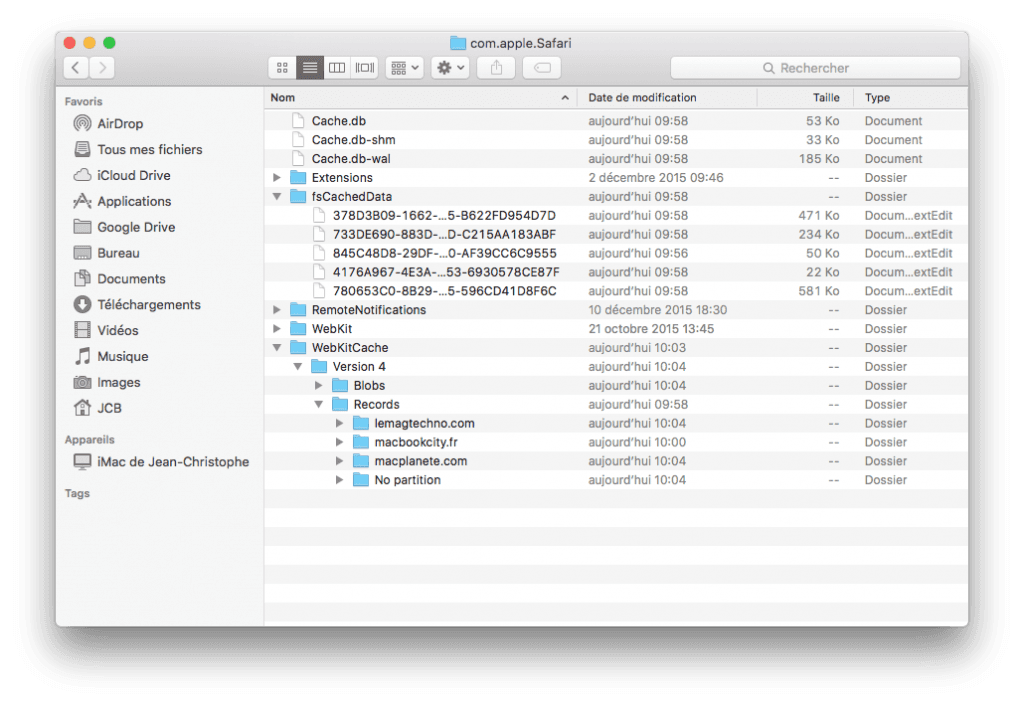Sort by the Type column header
Image resolution: width=1024 pixels, height=706 pixels.
(910, 97)
